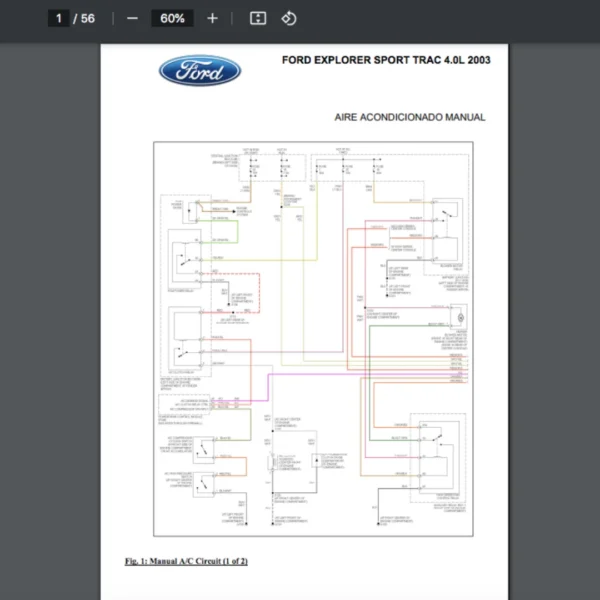Click the current page number field

59,18
